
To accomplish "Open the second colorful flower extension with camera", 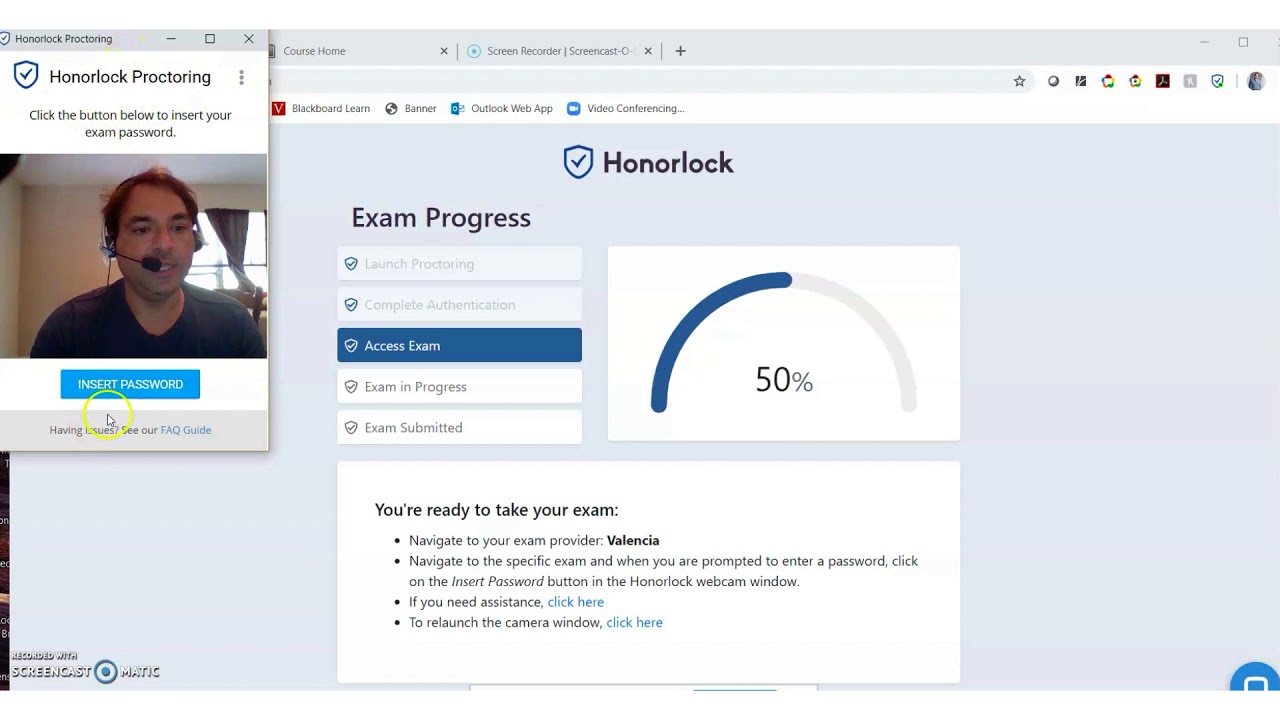I will coord(1135,81).
